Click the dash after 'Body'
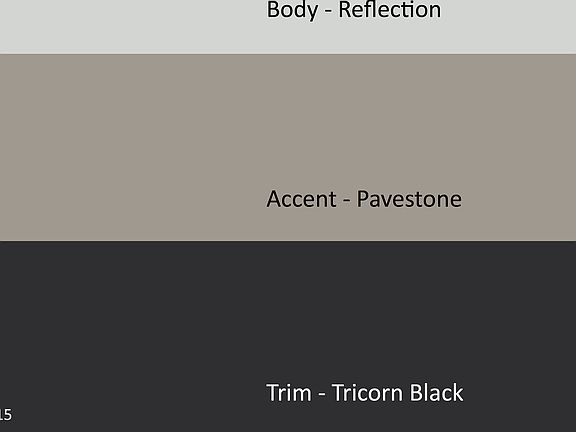 tap(328, 12)
